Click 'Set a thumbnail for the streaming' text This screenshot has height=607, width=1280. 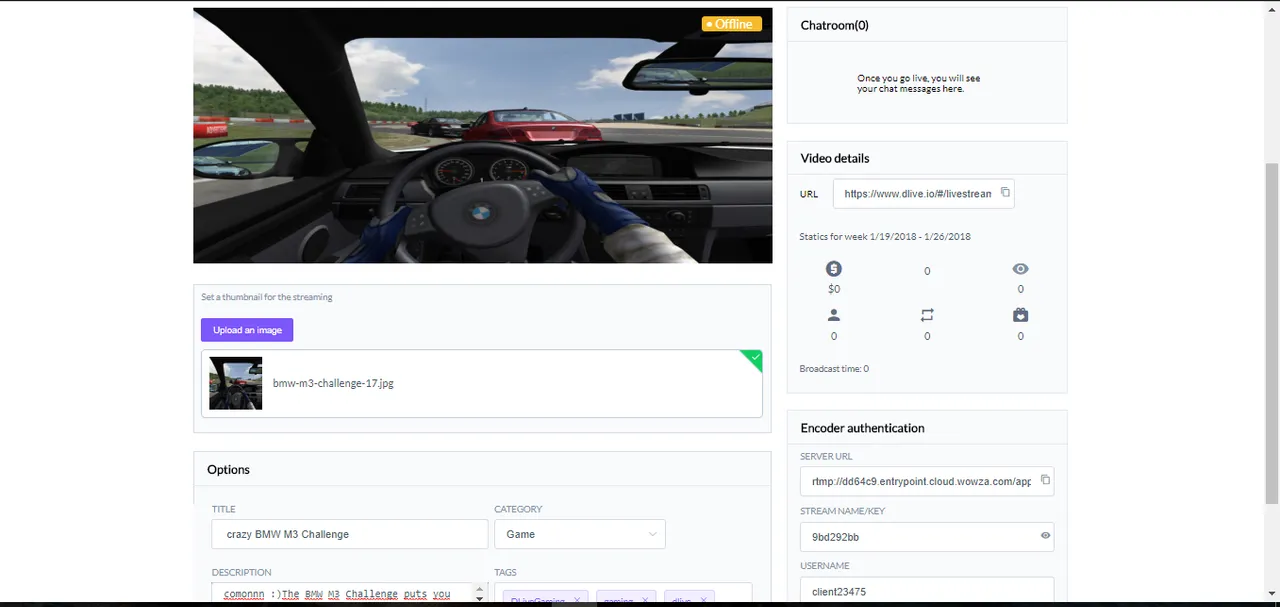(x=267, y=297)
